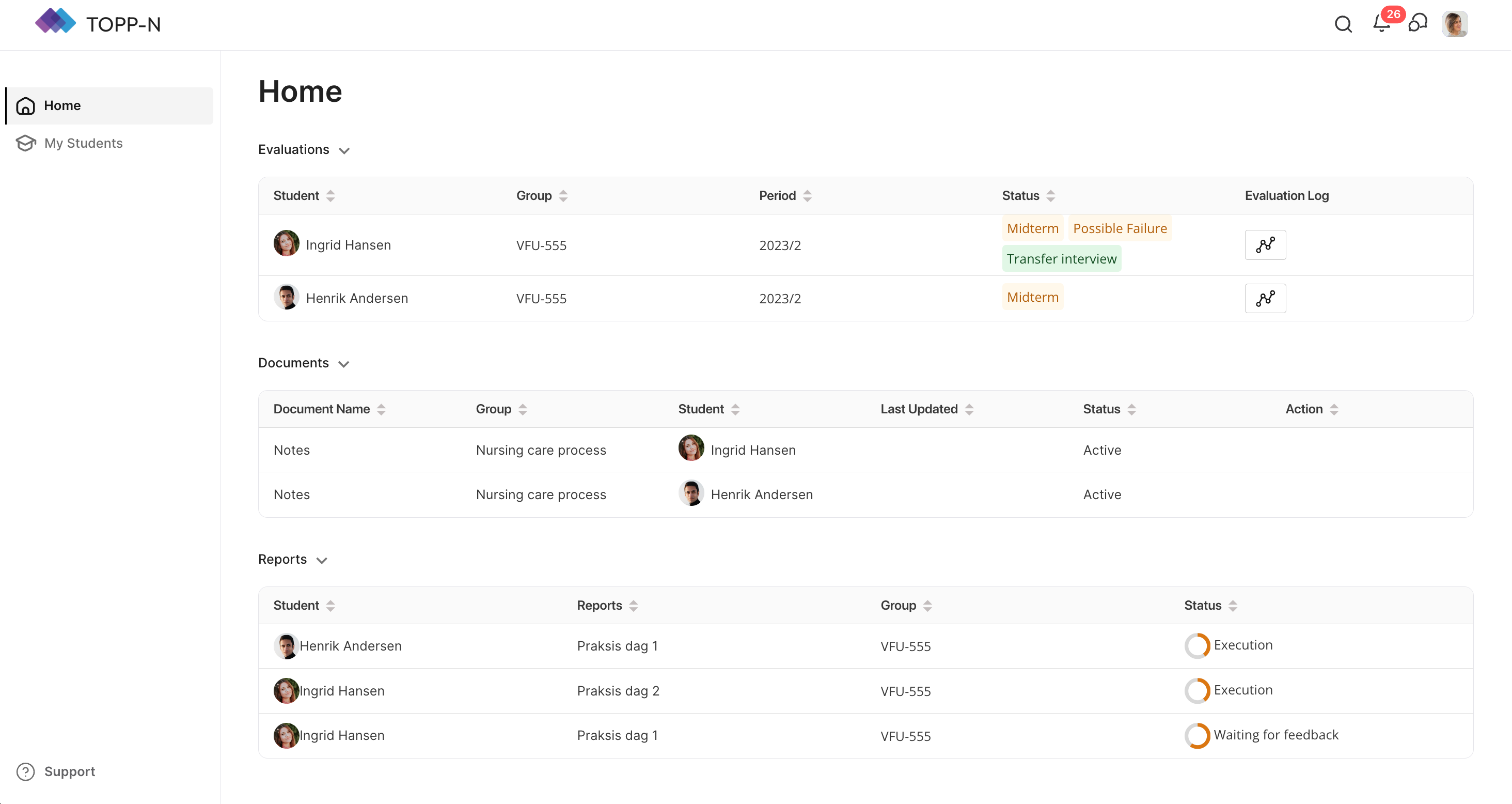The image size is (1512, 804).
Task: Open Ingrid Hansen's evaluation log icon
Action: (1265, 245)
